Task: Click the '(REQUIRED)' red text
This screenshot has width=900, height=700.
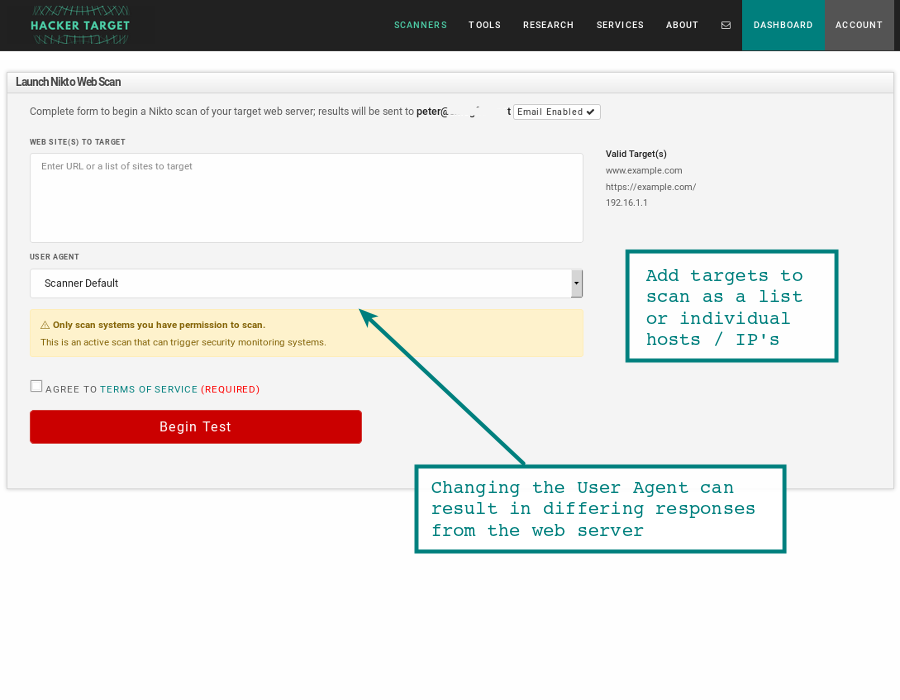Action: [230, 390]
